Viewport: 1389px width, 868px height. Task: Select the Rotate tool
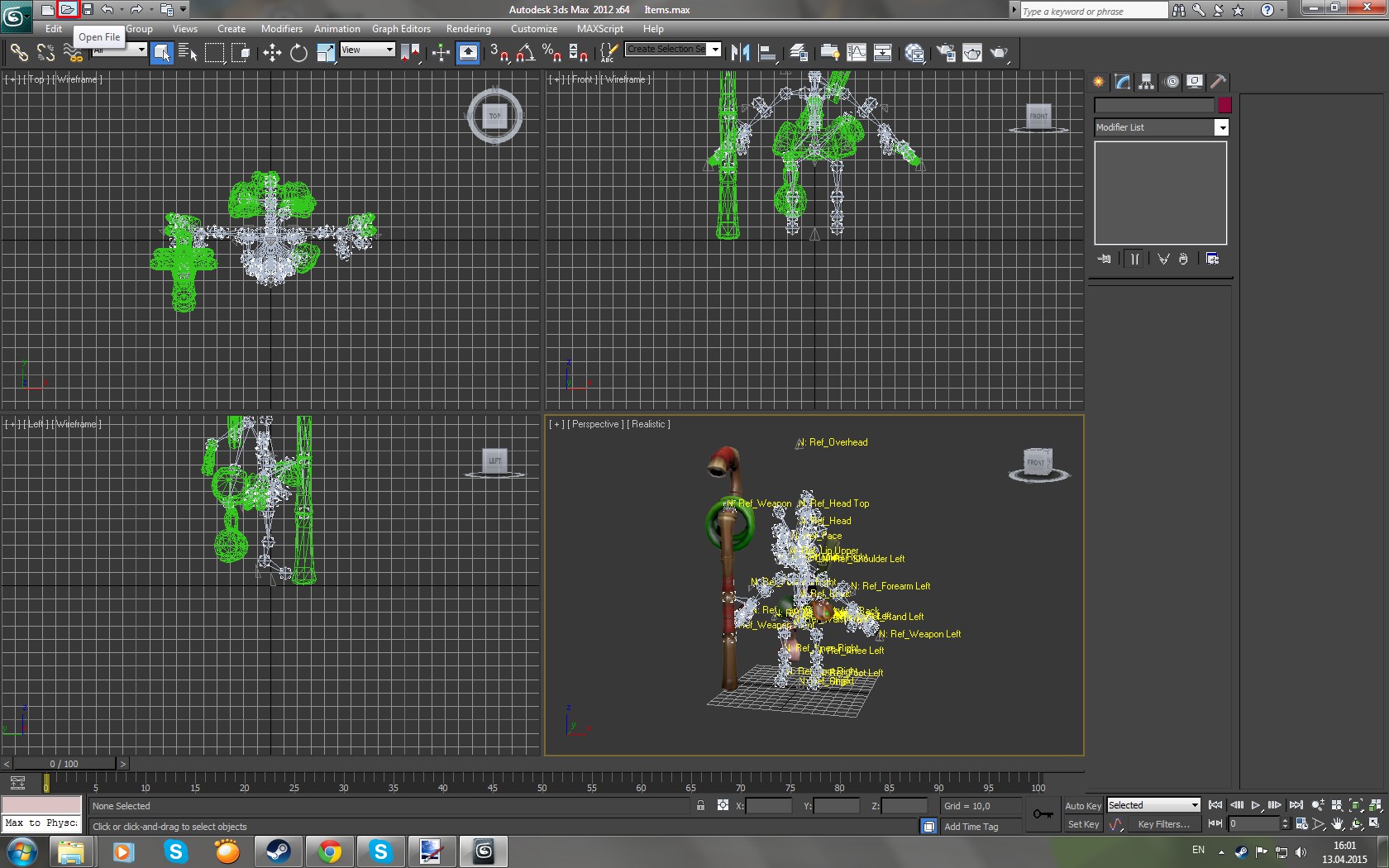click(x=298, y=53)
